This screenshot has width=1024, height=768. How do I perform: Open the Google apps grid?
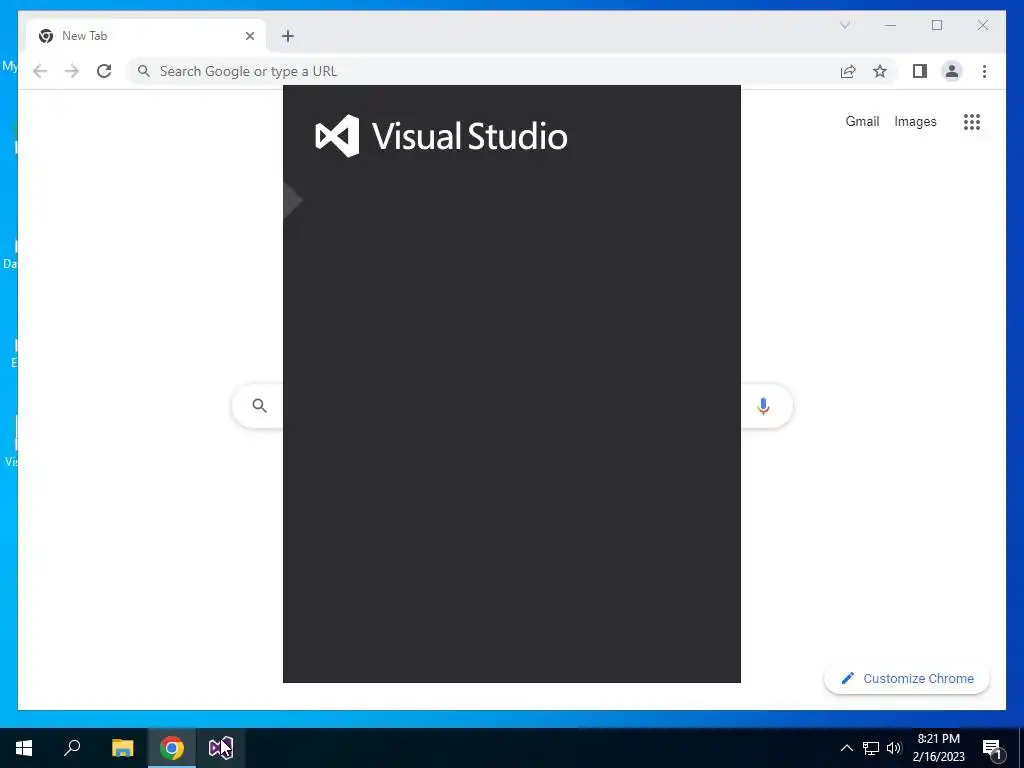pos(972,121)
